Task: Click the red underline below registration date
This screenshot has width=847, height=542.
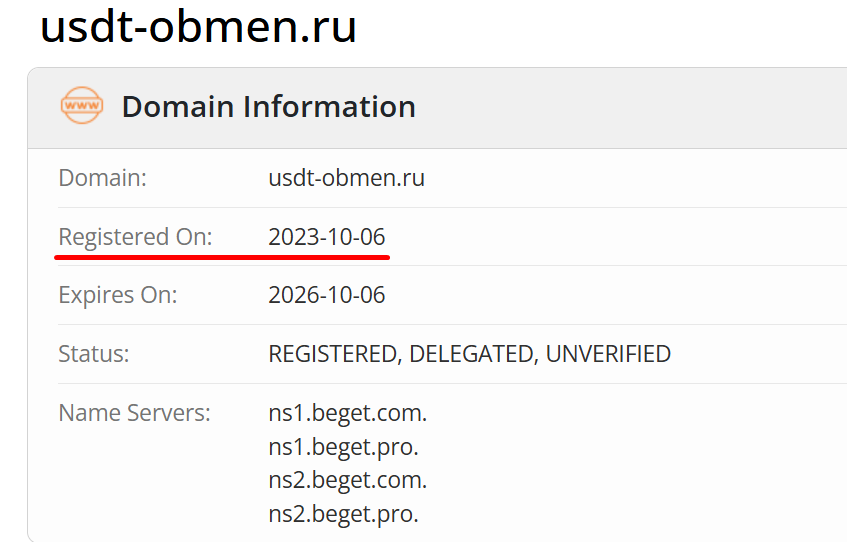Action: click(x=222, y=257)
